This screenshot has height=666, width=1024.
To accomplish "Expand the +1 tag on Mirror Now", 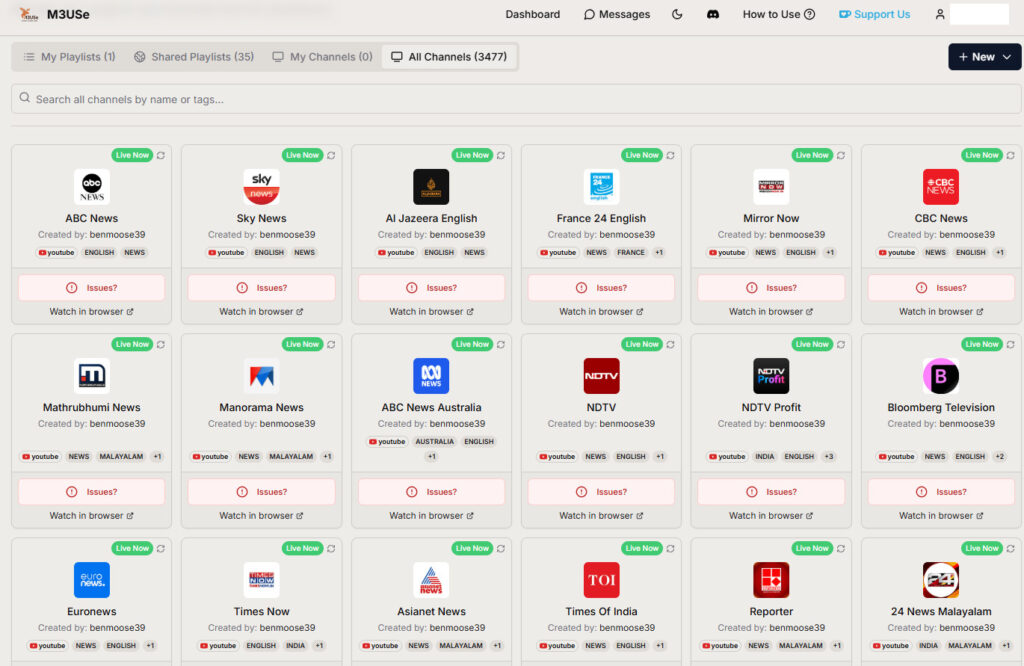I will 830,253.
